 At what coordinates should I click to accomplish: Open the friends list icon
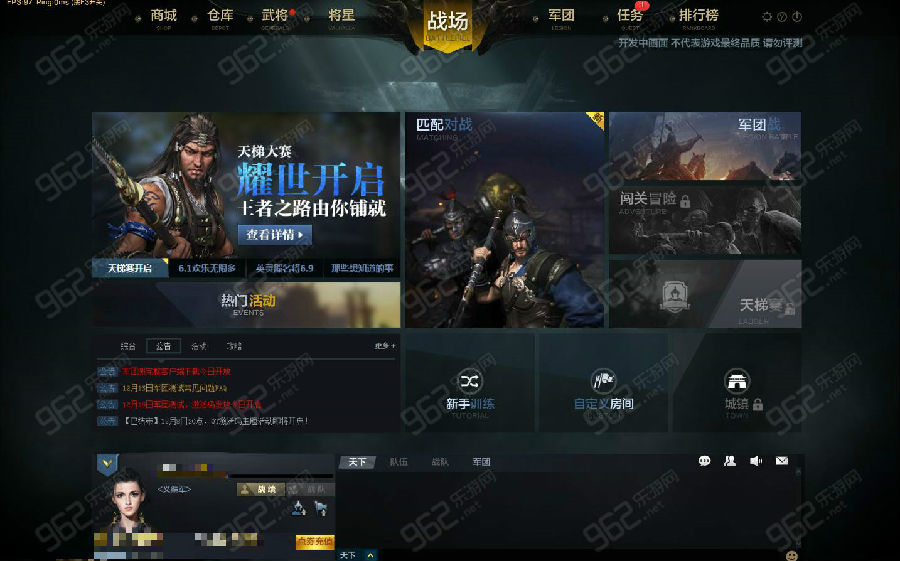730,461
